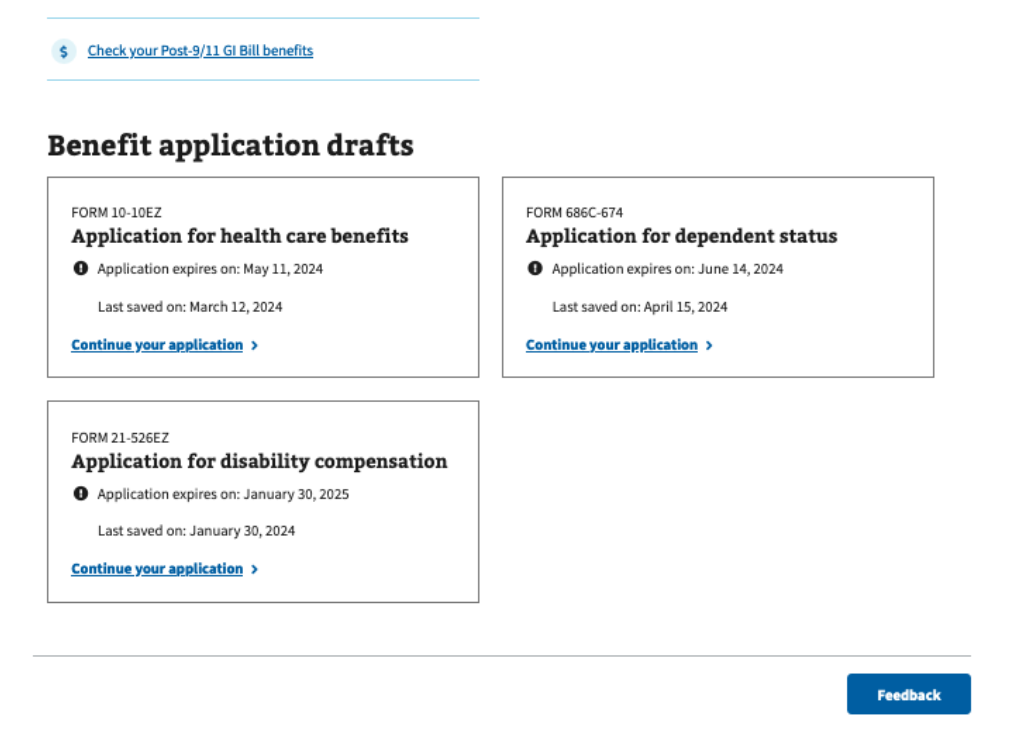Click the info icon on disability compensation card
This screenshot has width=1009, height=737.
coord(79,493)
